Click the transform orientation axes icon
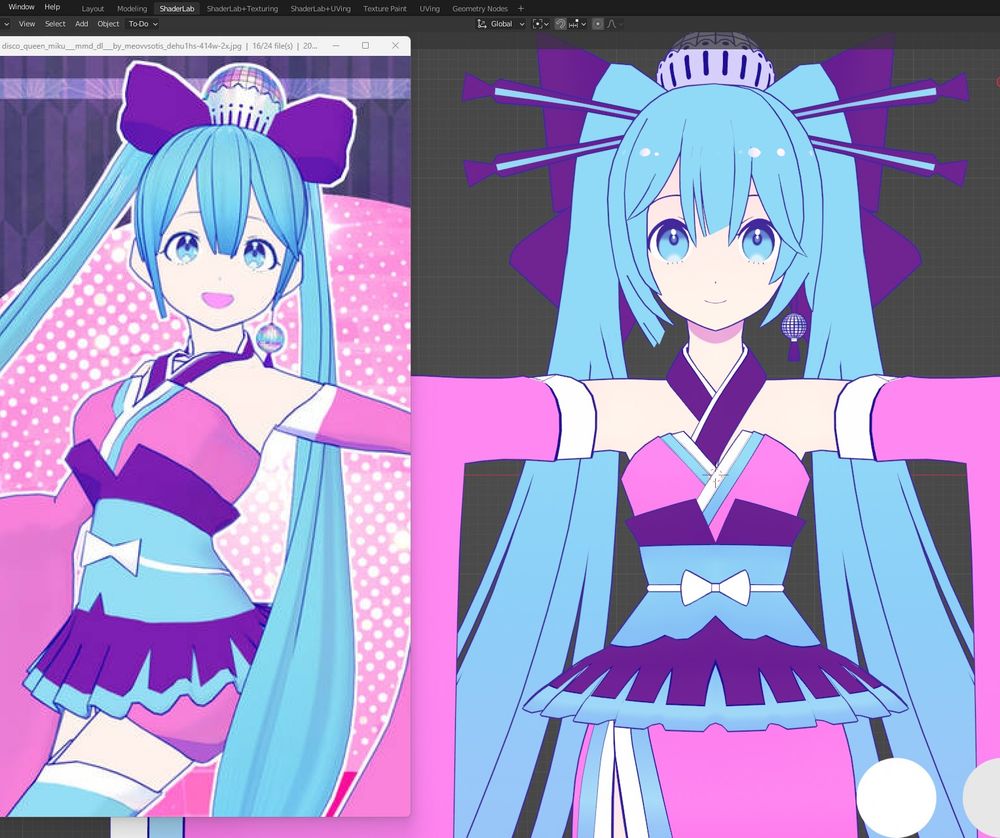The width and height of the screenshot is (1000, 838). pyautogui.click(x=482, y=24)
